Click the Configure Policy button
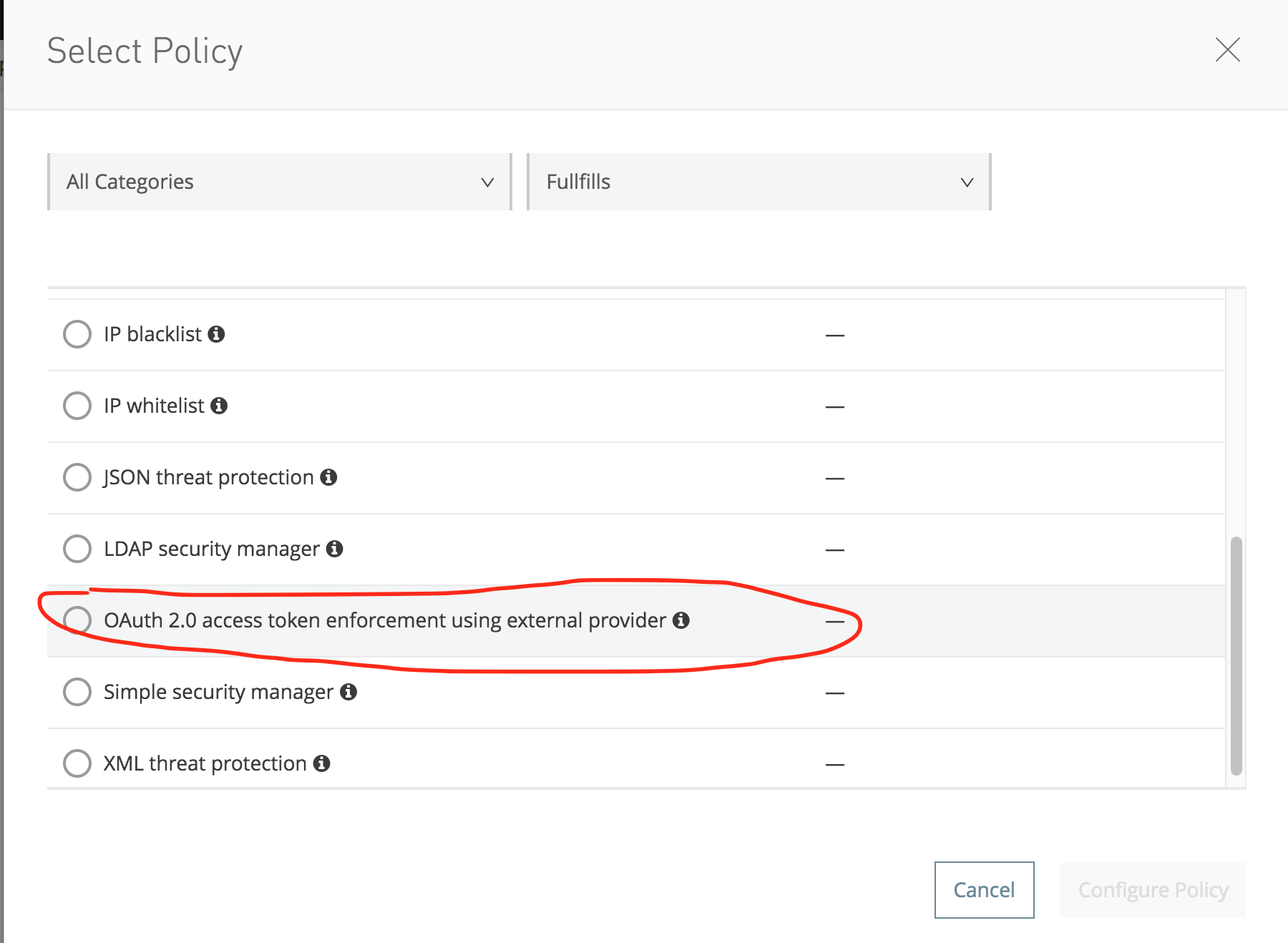Image resolution: width=1288 pixels, height=943 pixels. point(1153,889)
